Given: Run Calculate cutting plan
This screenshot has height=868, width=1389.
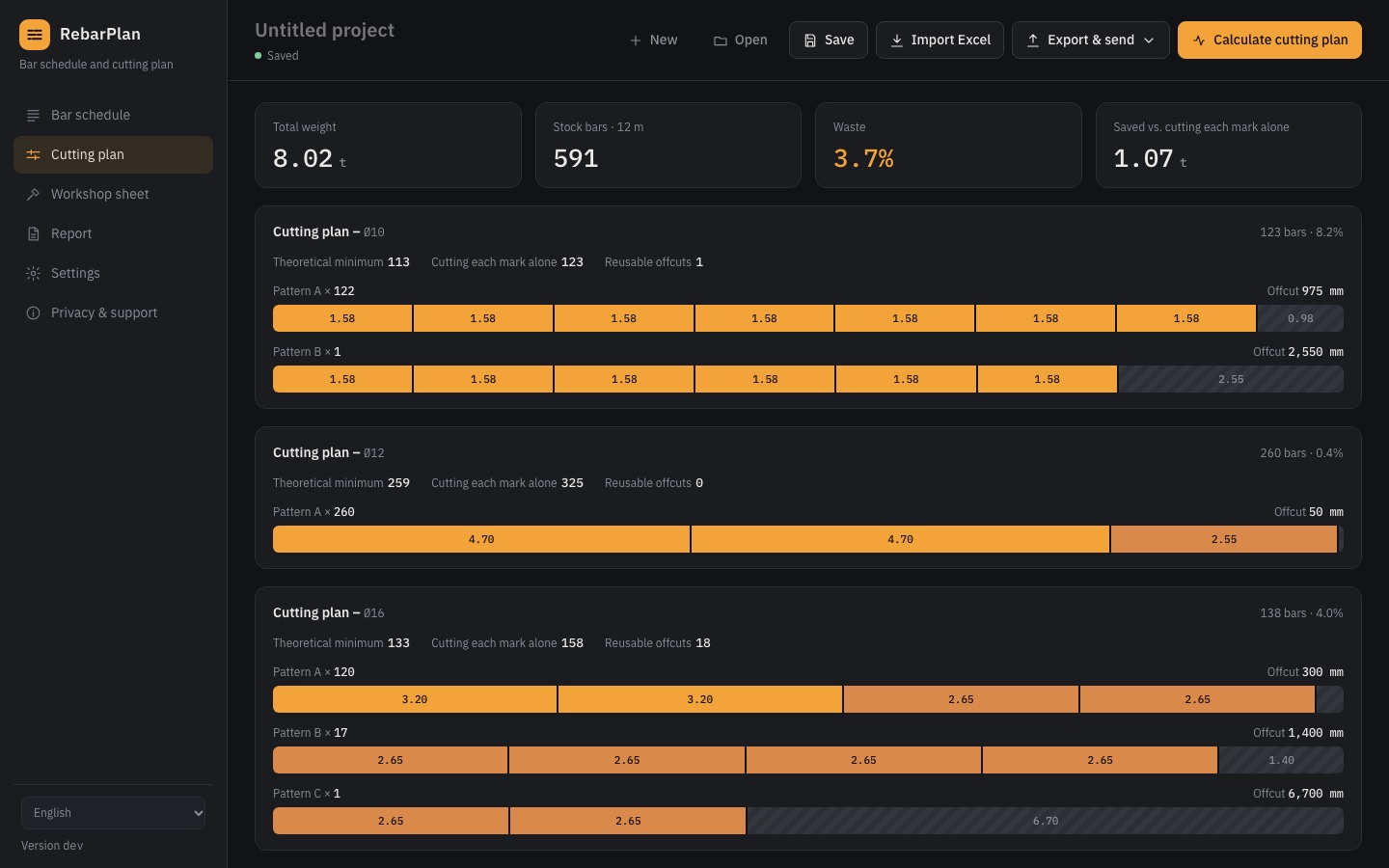Looking at the screenshot, I should (1269, 41).
